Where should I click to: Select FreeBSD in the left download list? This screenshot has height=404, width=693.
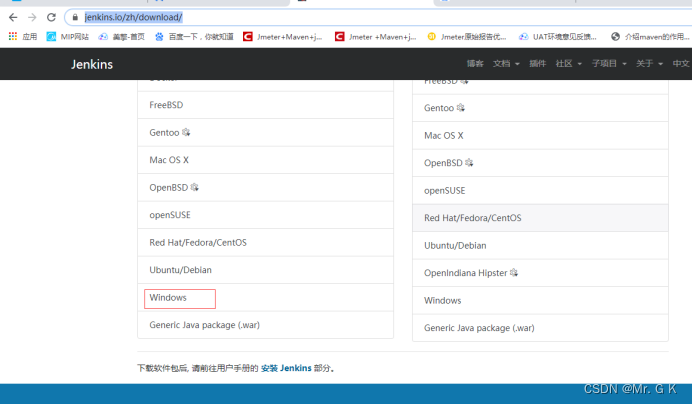265,105
